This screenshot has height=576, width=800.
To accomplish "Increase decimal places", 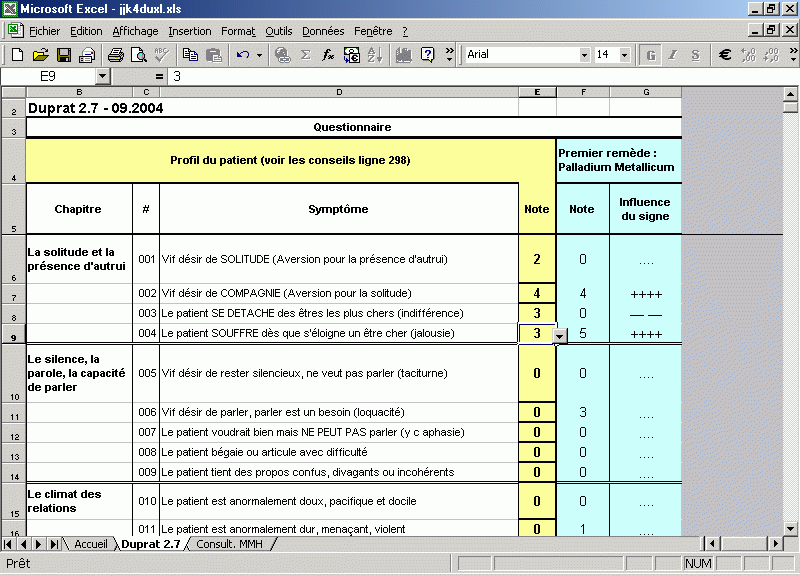I will tap(748, 55).
